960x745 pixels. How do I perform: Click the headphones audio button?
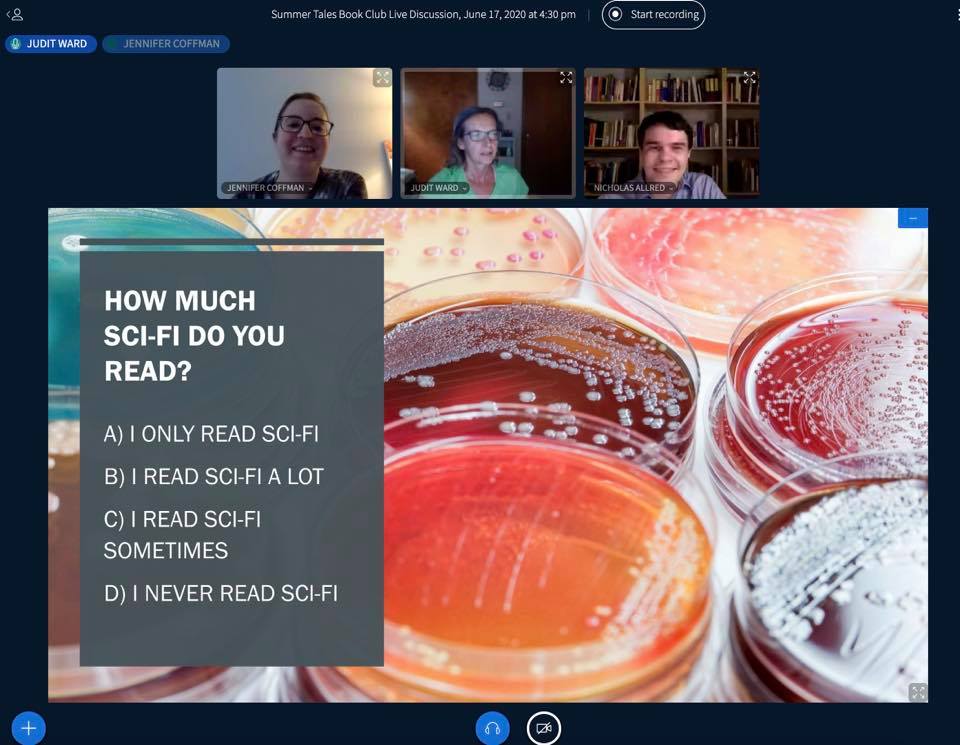[x=492, y=728]
